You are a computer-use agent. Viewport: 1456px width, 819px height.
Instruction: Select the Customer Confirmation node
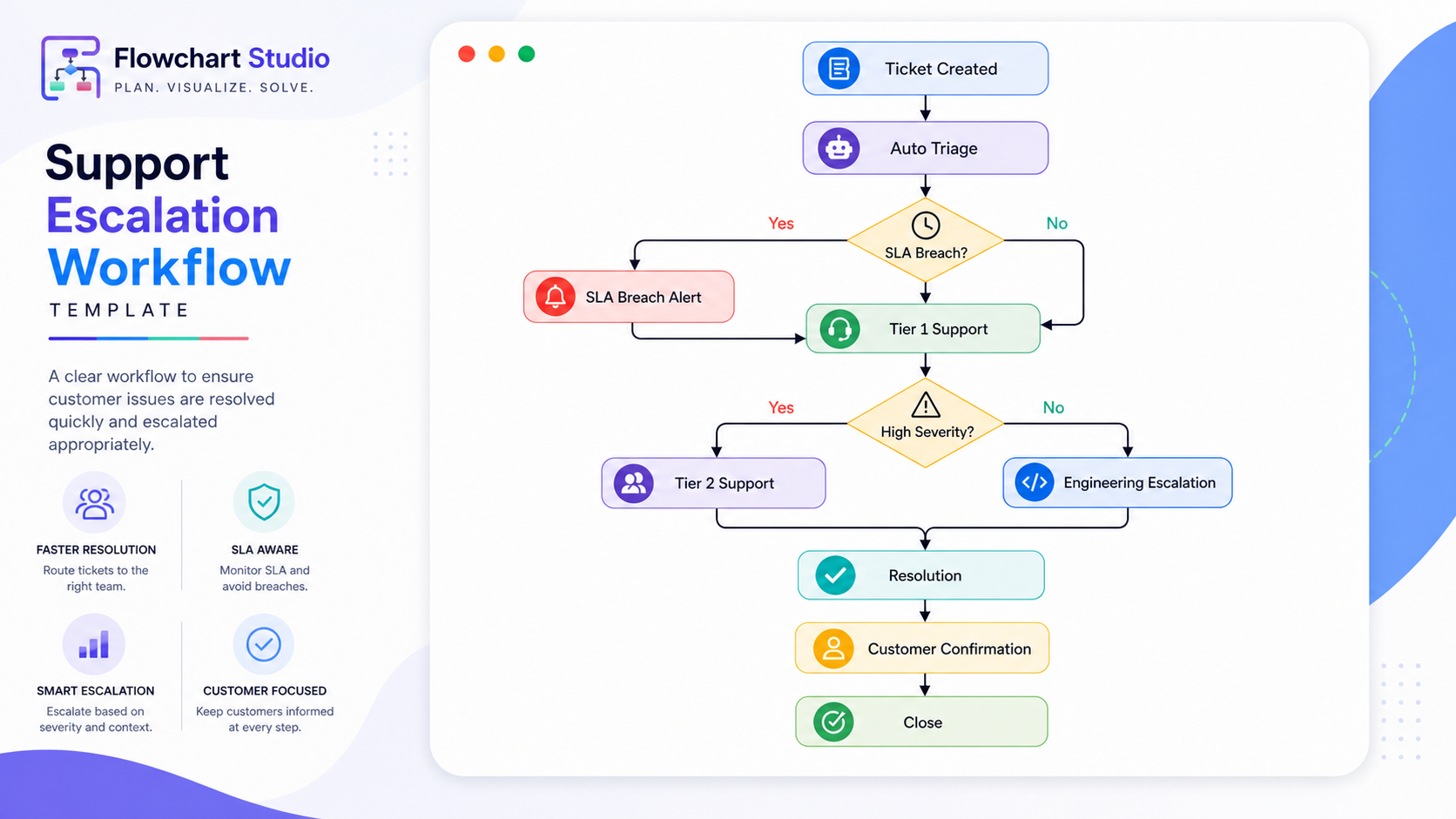[x=922, y=648]
